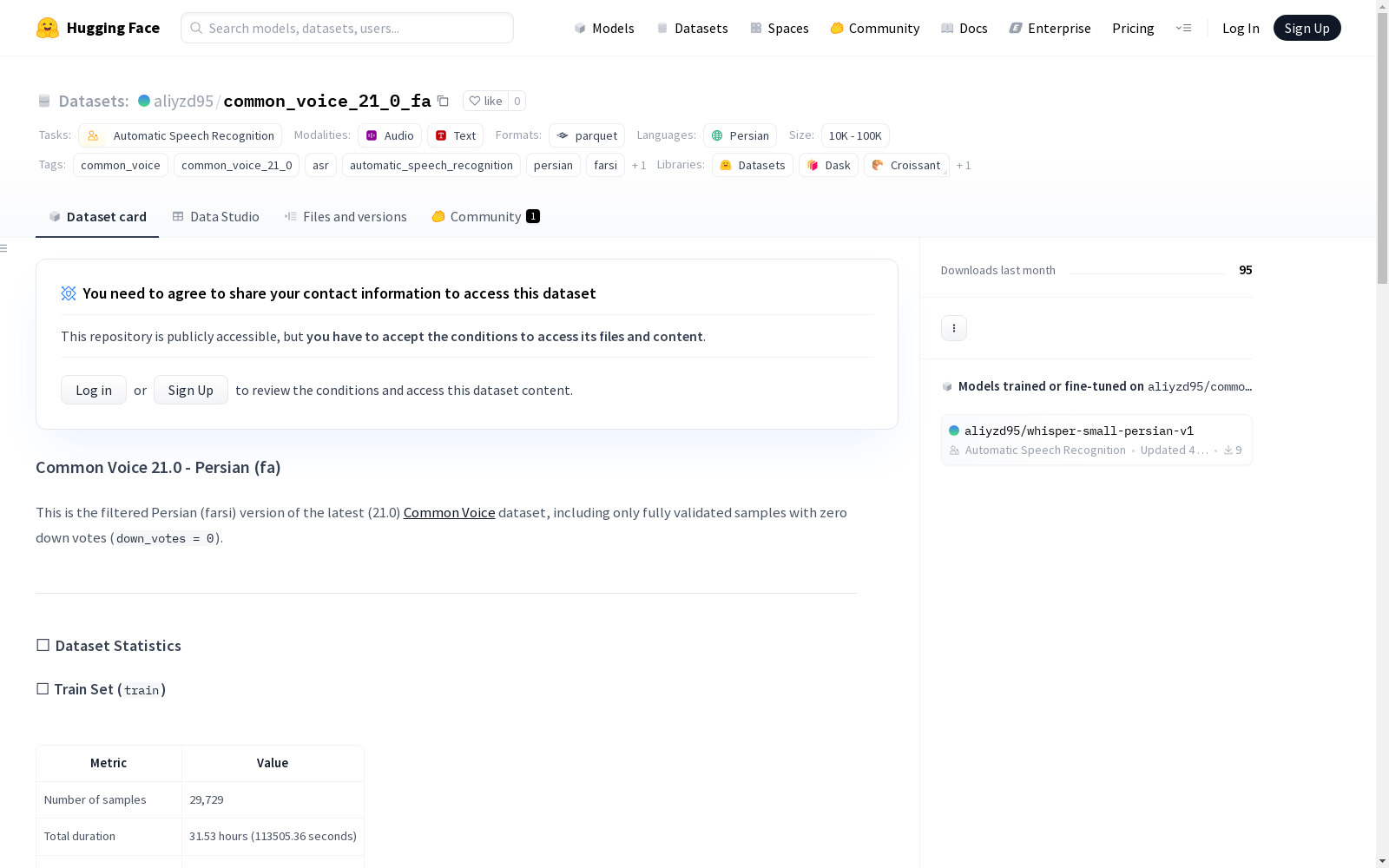The height and width of the screenshot is (868, 1389).
Task: Click the 29,729 samples value cell
Action: [x=273, y=799]
